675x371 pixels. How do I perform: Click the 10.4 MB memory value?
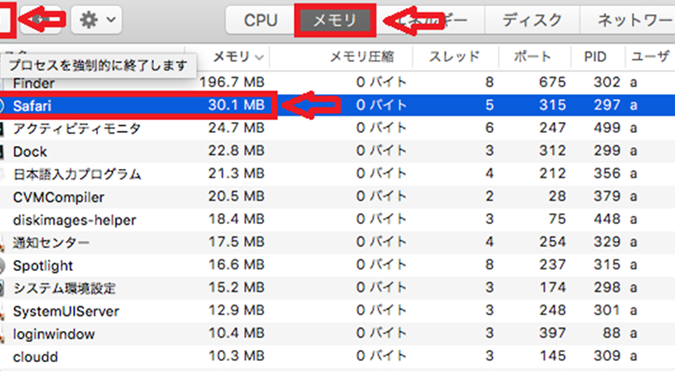(x=236, y=333)
